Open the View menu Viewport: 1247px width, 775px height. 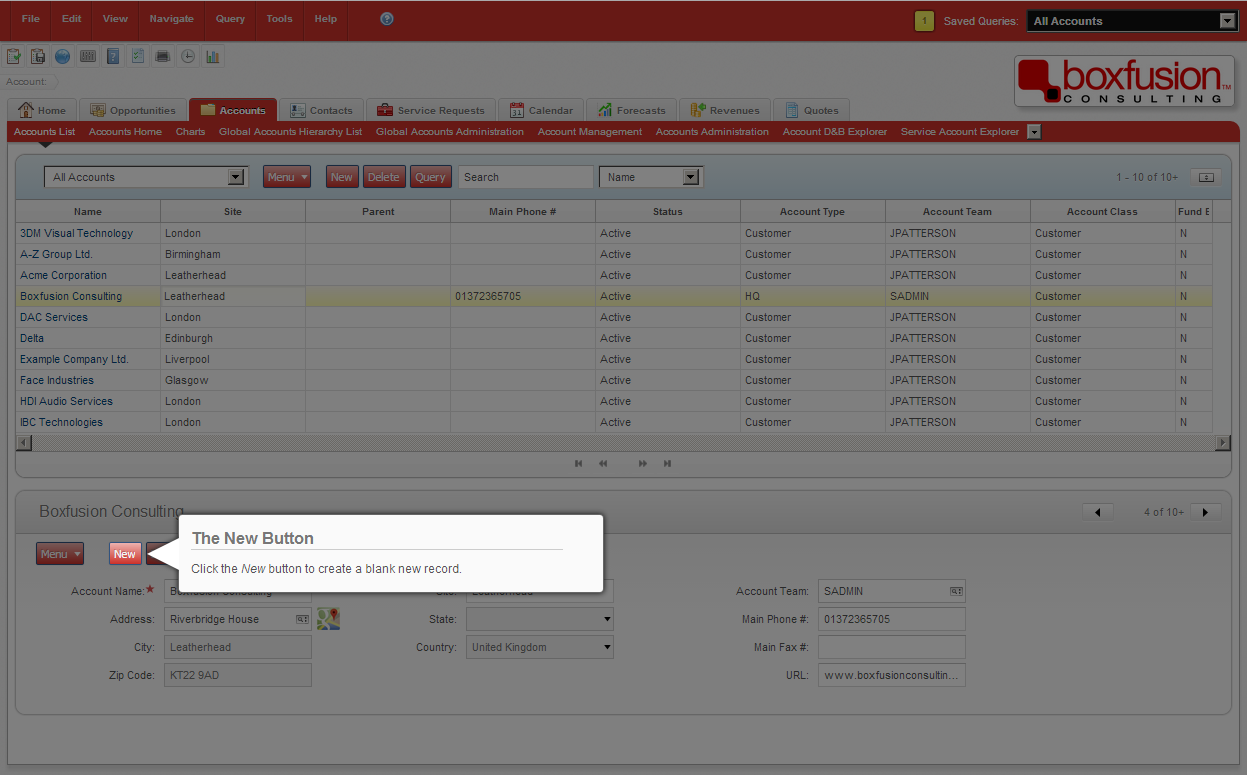coord(115,19)
